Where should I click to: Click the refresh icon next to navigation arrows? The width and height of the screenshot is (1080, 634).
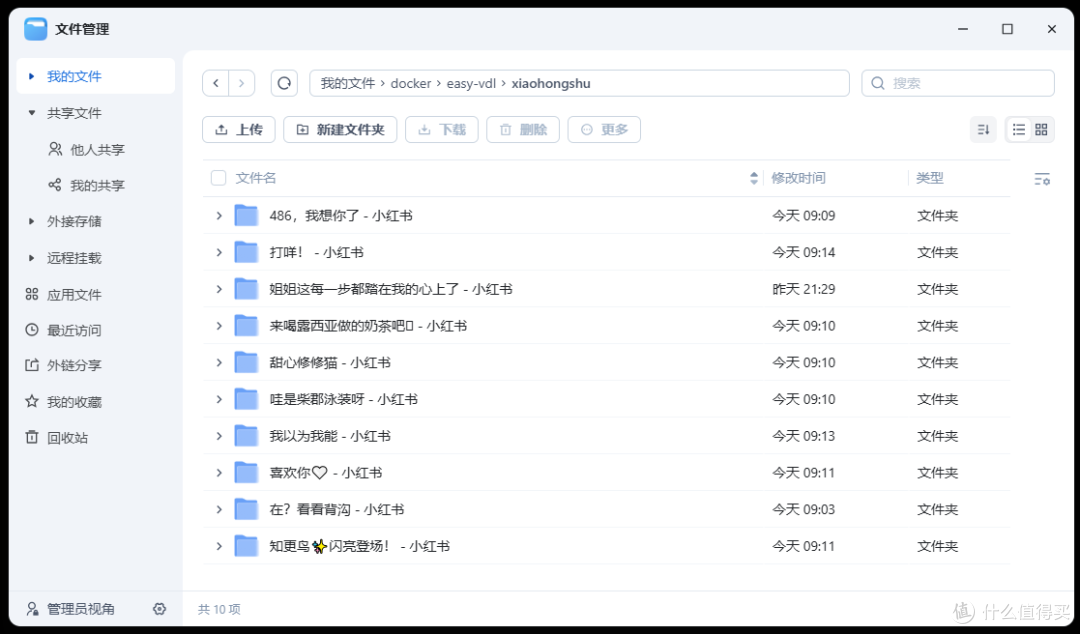point(284,83)
